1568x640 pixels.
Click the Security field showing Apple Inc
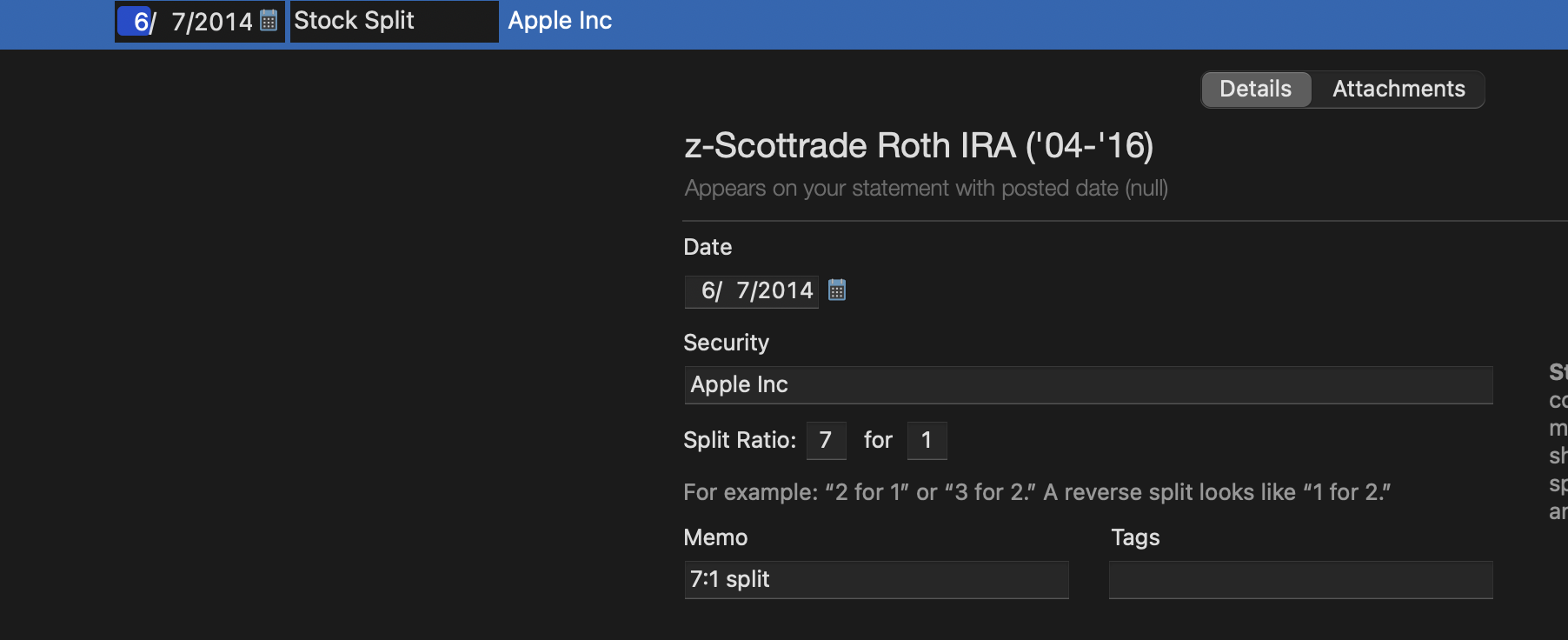point(1087,385)
